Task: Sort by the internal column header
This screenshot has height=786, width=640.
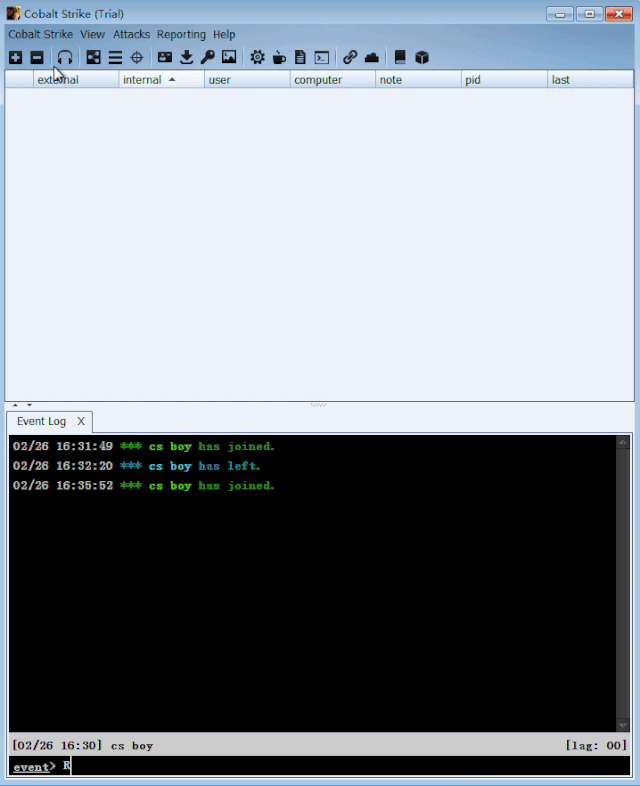Action: coord(161,80)
